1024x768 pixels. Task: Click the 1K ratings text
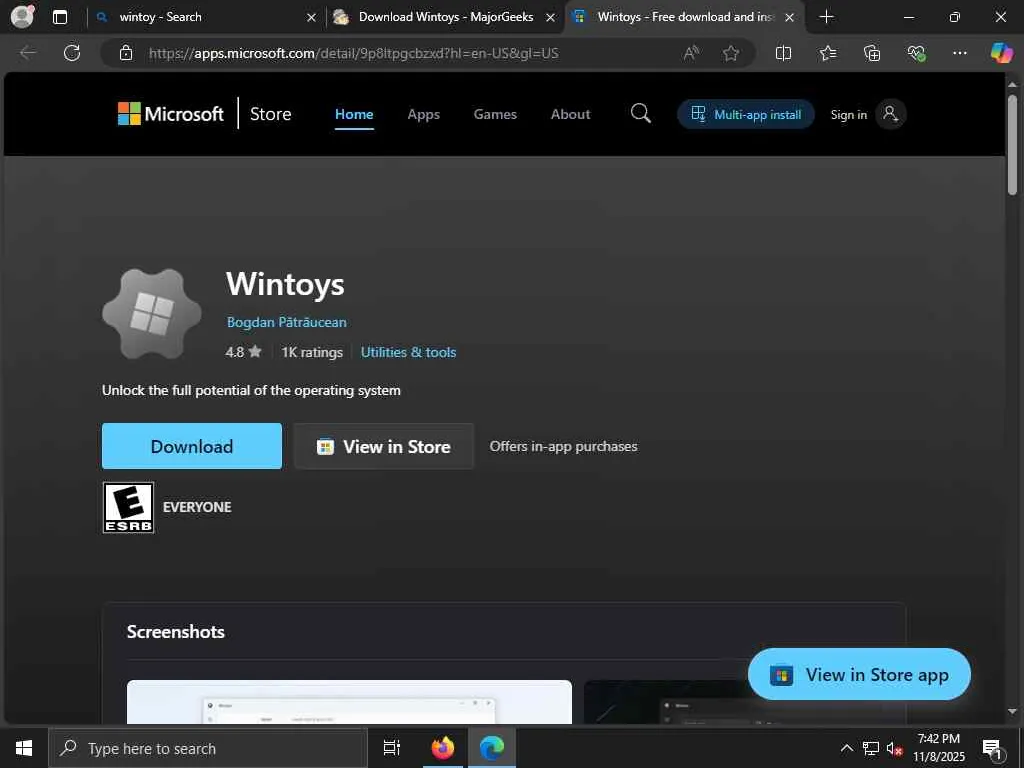click(312, 352)
